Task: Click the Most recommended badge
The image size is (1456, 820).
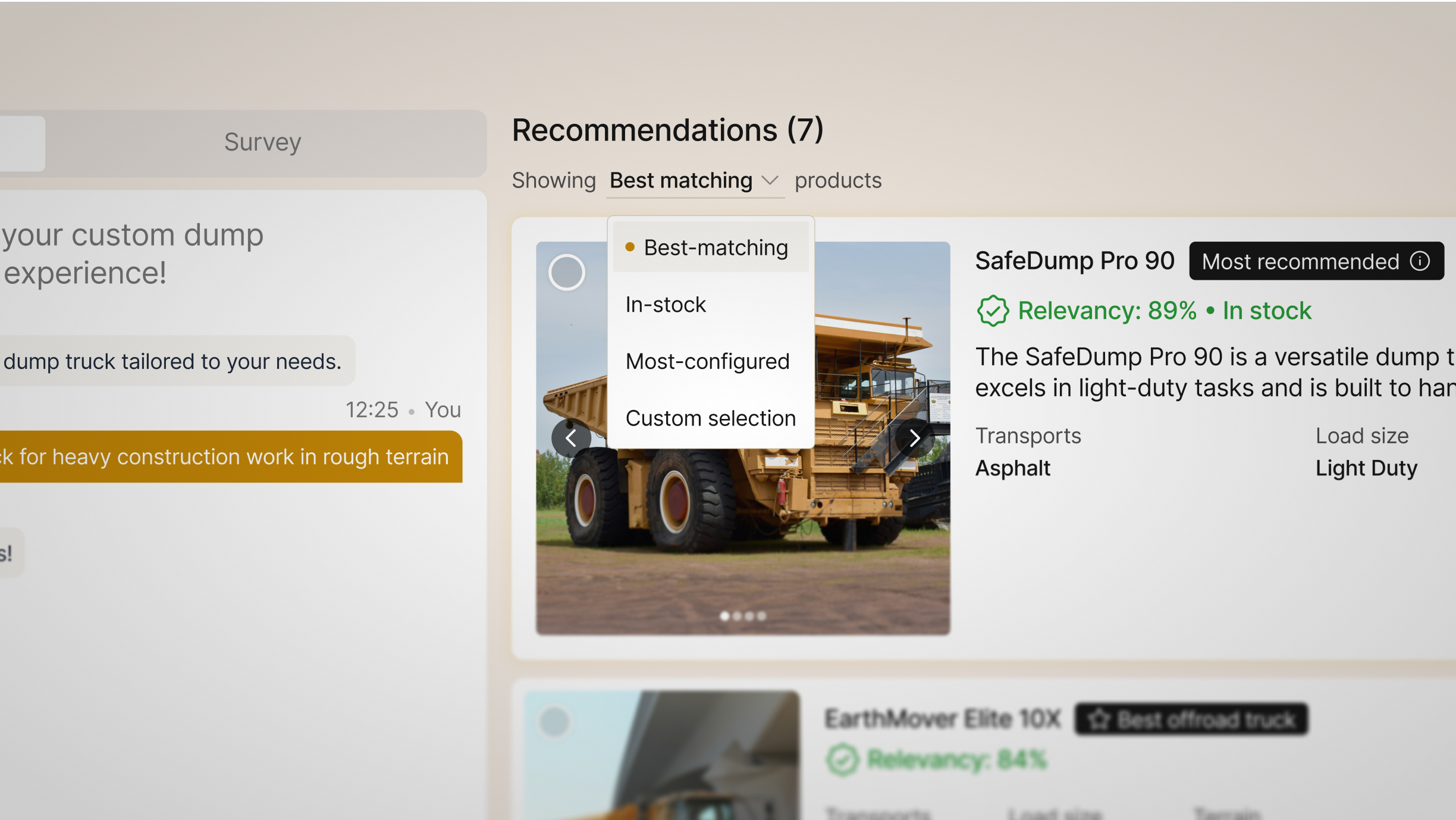Action: tap(1300, 261)
